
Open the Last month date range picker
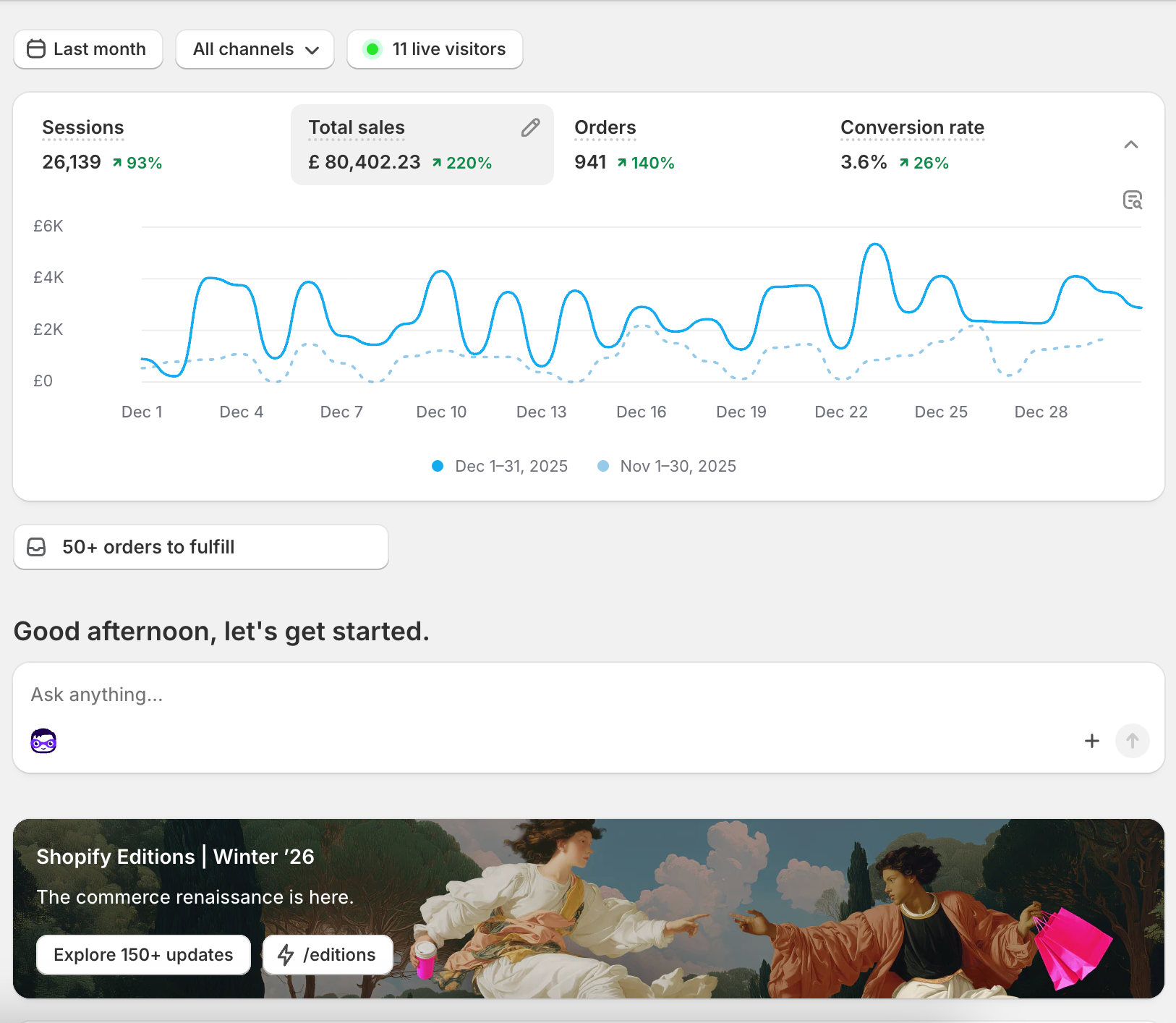[88, 49]
